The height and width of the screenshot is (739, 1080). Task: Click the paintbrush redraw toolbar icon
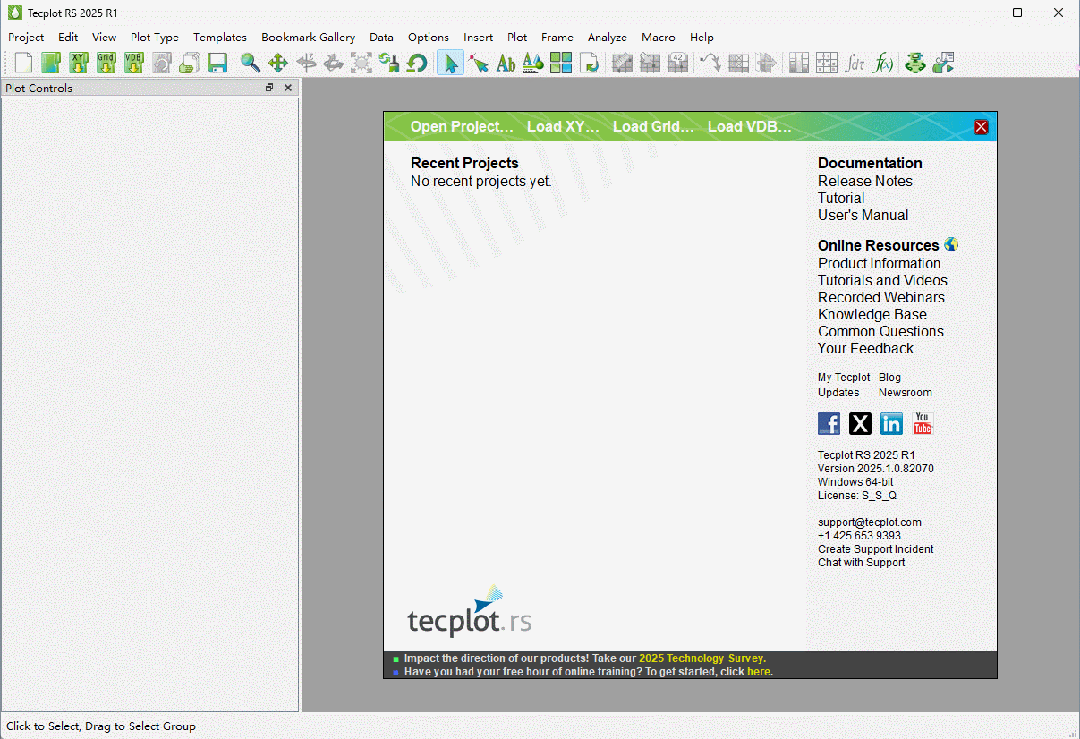[389, 63]
